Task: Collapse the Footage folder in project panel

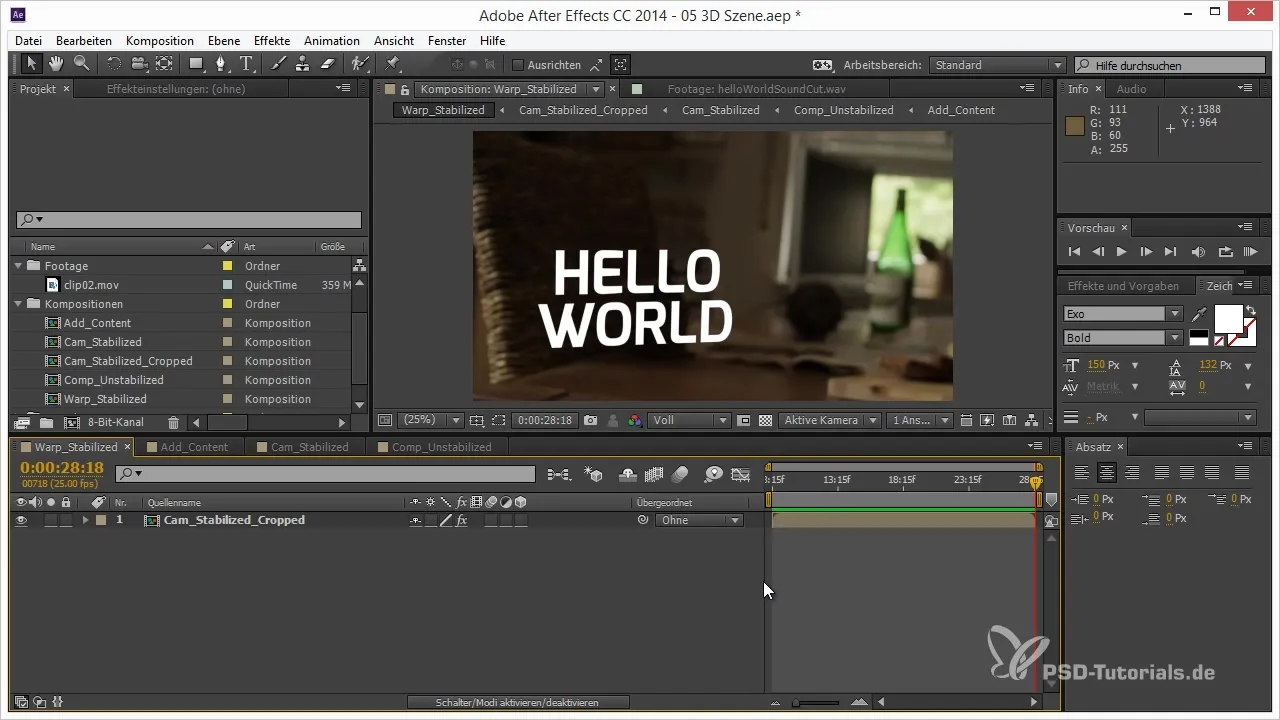Action: tap(19, 266)
